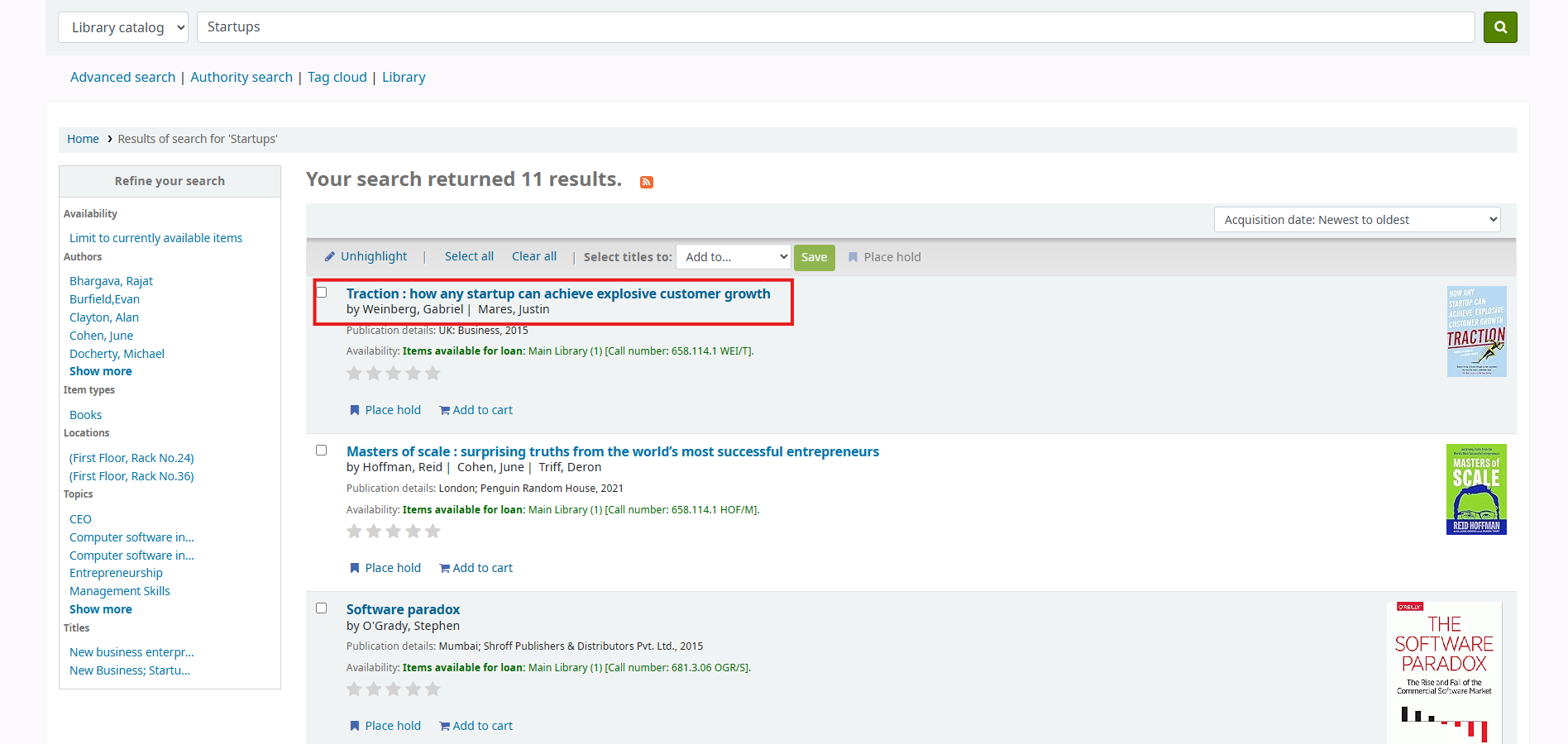Click the Traction book cover thumbnail
This screenshot has height=744, width=1568.
(x=1476, y=331)
